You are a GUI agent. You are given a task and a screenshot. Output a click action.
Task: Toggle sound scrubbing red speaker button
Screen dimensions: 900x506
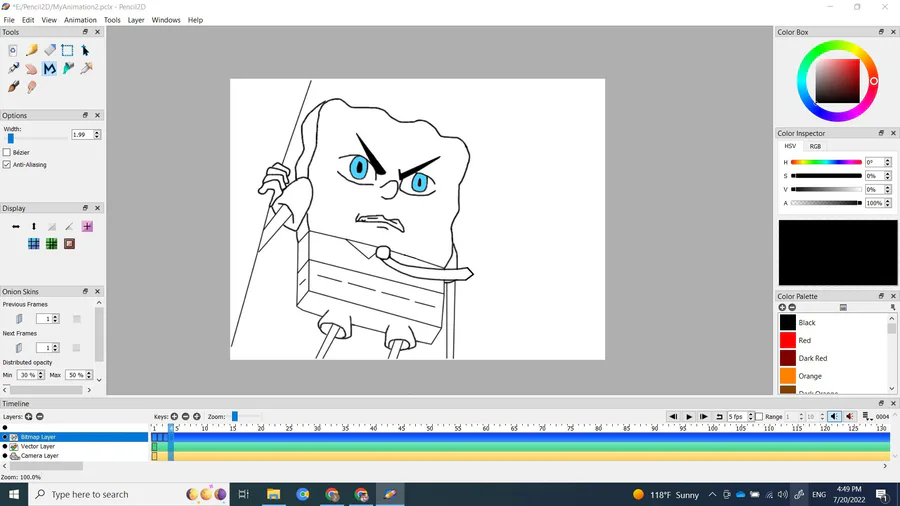[x=850, y=417]
